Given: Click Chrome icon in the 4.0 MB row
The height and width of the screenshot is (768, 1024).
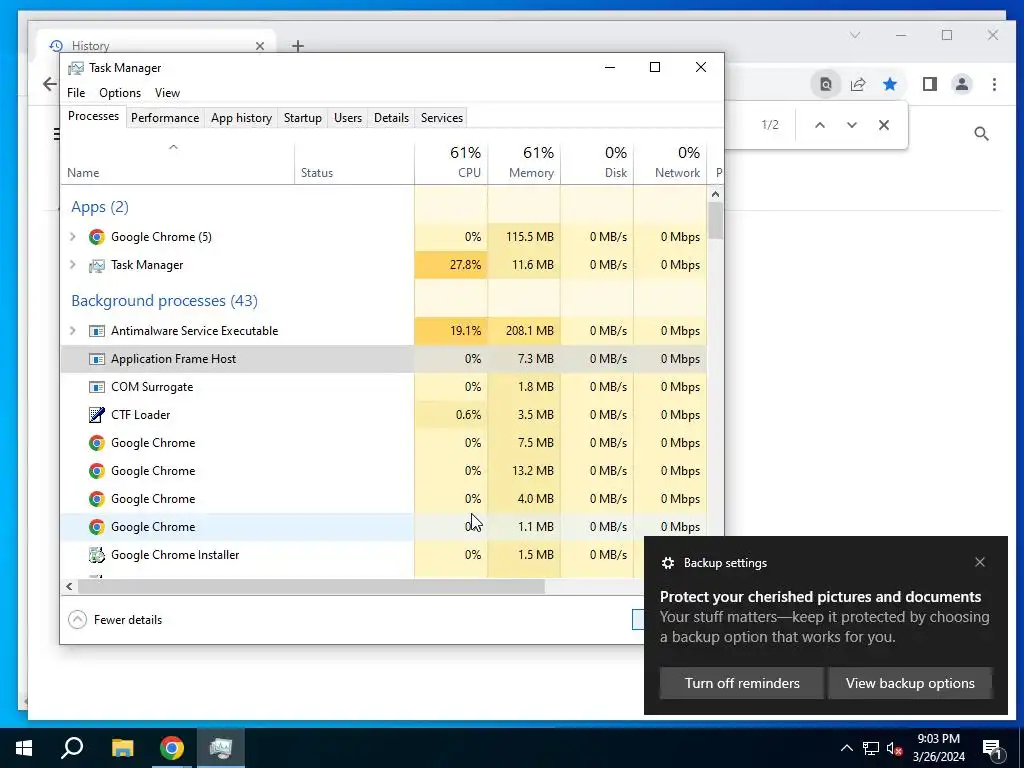Looking at the screenshot, I should click(x=97, y=499).
